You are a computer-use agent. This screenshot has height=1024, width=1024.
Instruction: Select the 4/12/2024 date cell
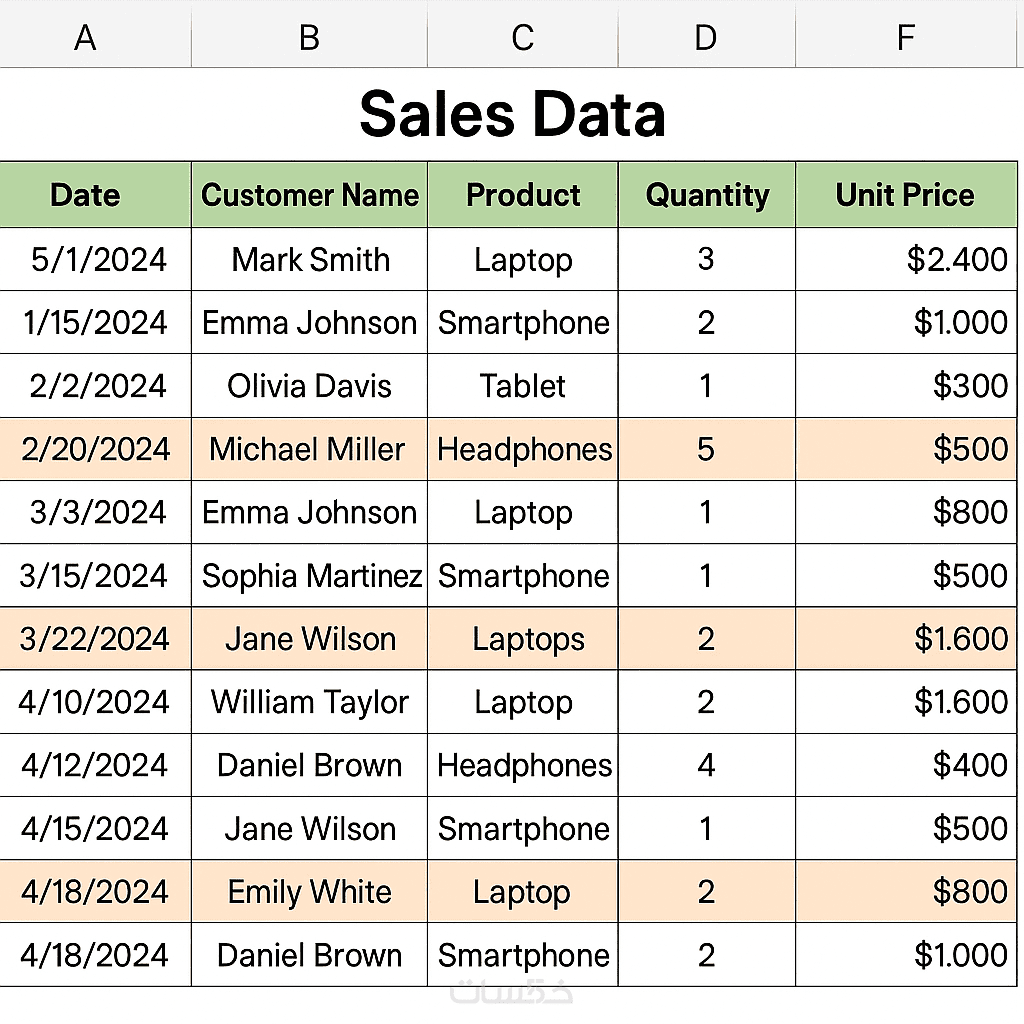pos(95,765)
